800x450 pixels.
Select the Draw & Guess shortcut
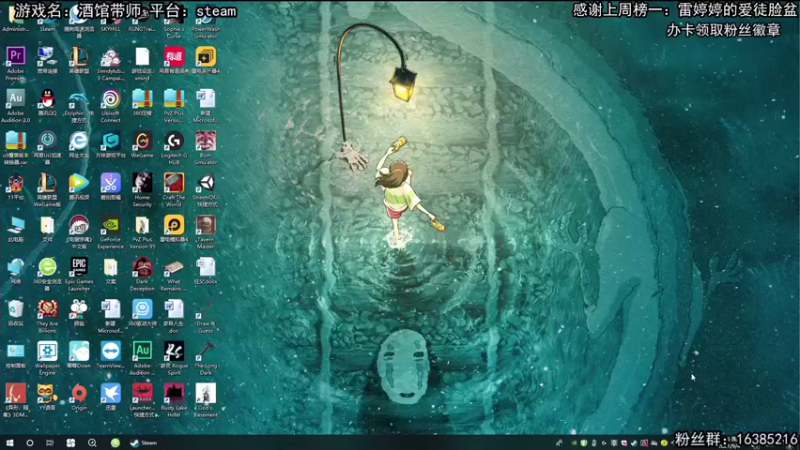(206, 310)
